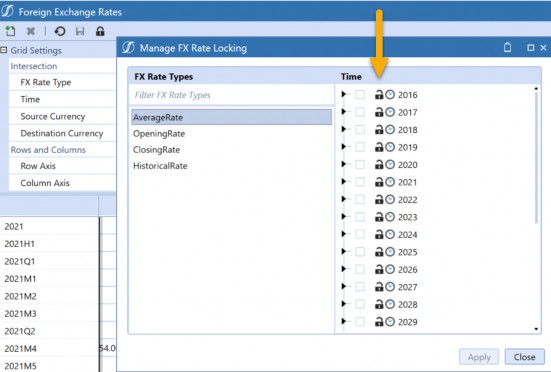Check the 2018 time checkbox

[x=360, y=130]
